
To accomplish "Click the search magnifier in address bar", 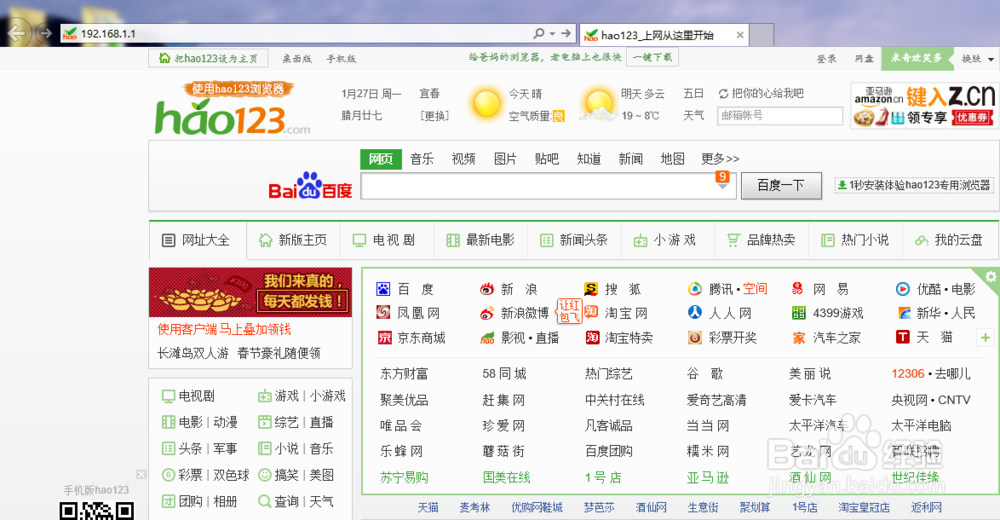I will tap(539, 33).
